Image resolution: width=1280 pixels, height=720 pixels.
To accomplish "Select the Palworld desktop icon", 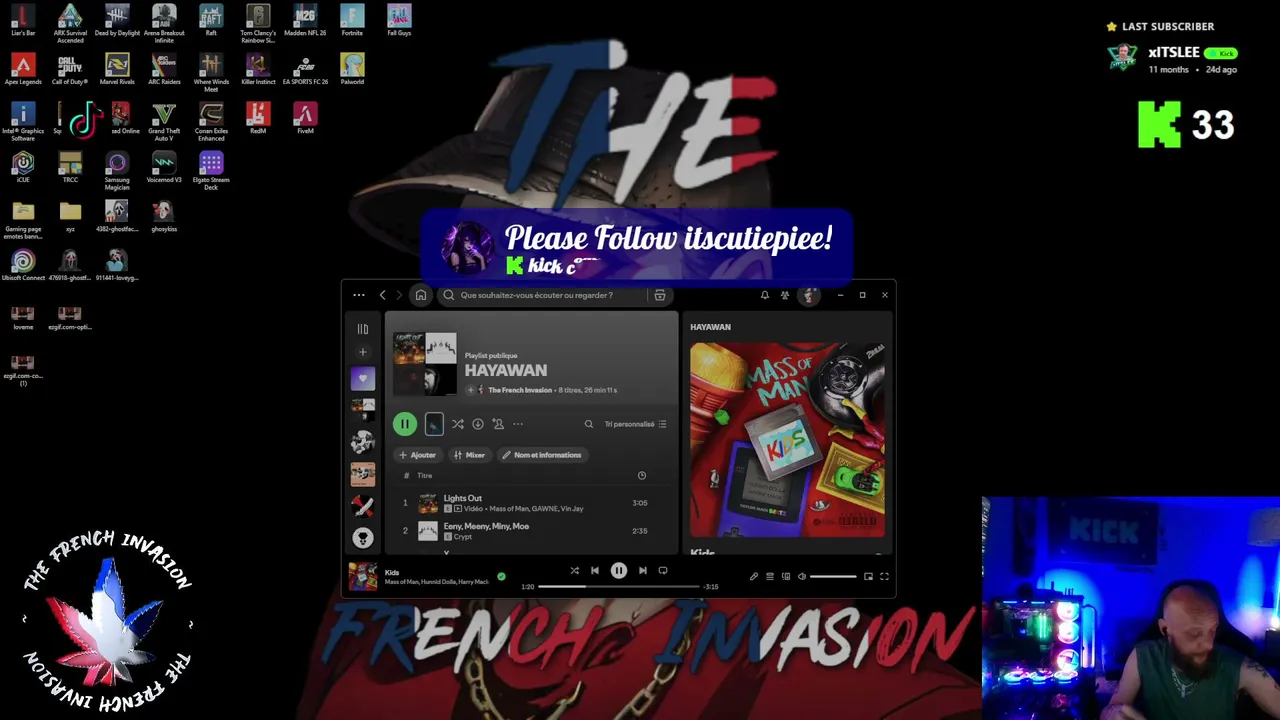I will pos(352,69).
